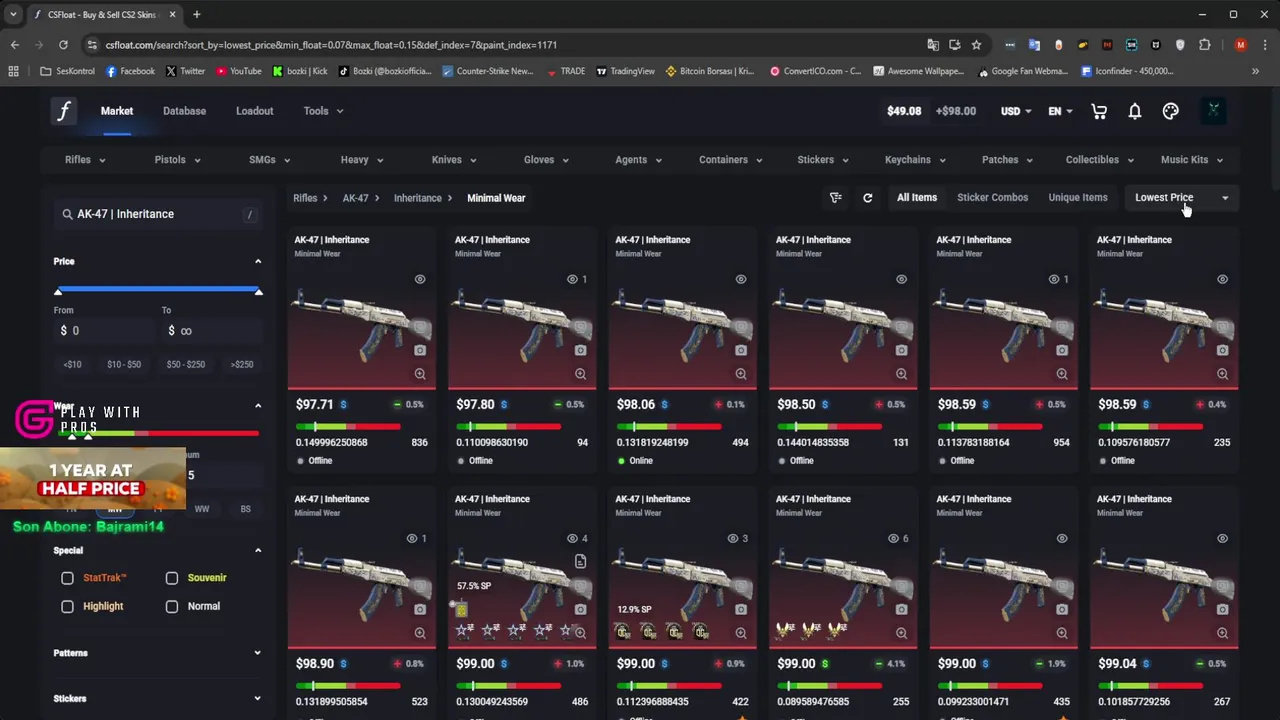Reload the page in Chrome
Screen dimensions: 1280x720
(63, 45)
